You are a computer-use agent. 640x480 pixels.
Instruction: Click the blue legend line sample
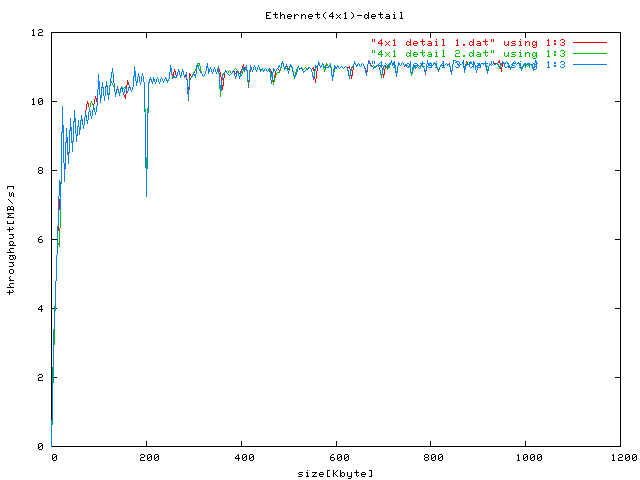(590, 64)
